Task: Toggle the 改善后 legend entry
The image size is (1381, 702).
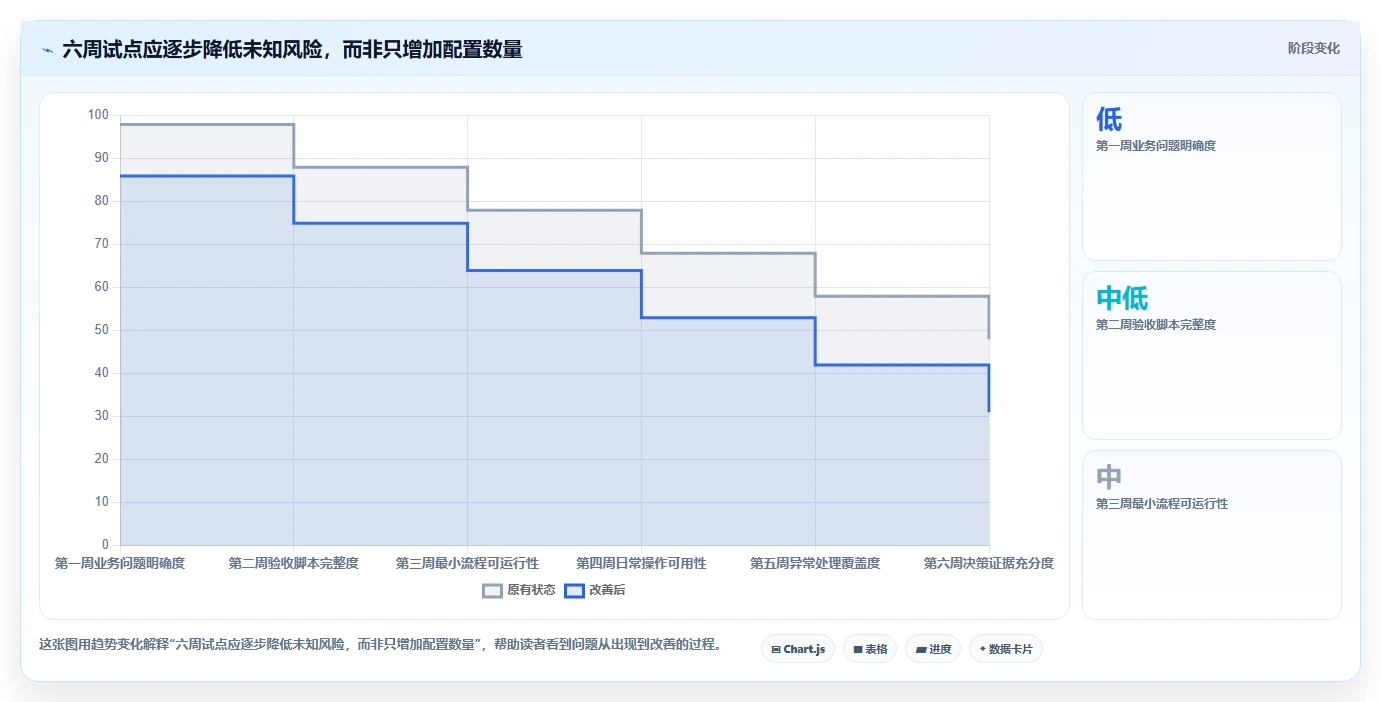Action: [x=595, y=590]
